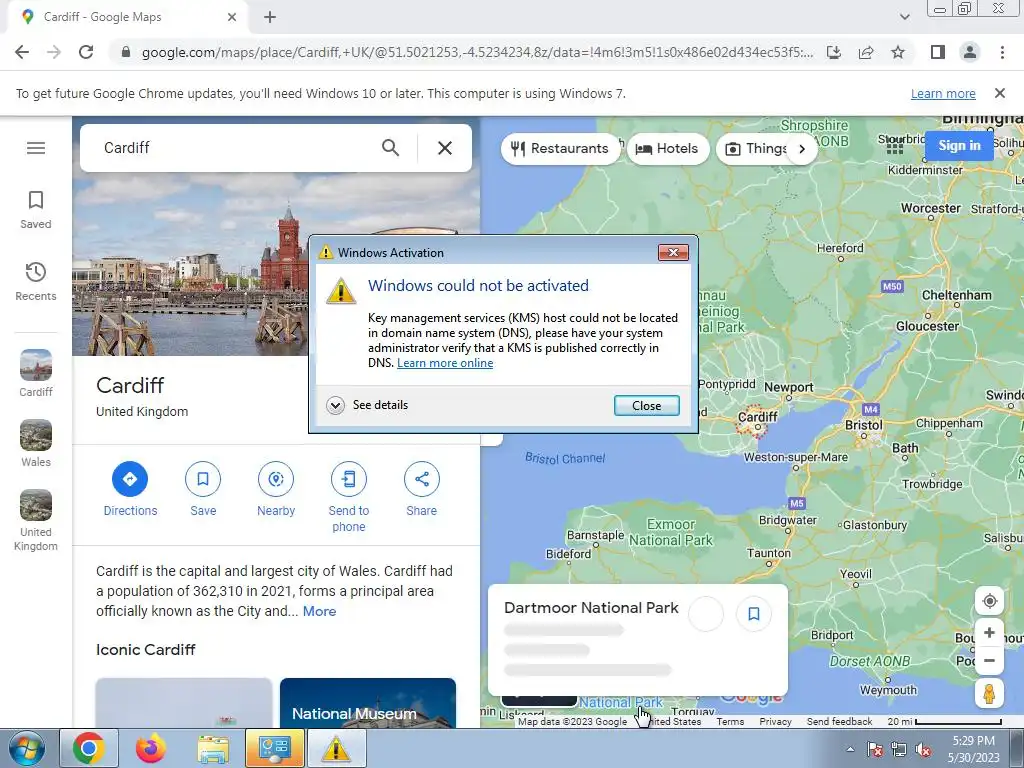Go back in Chrome
Screen dimensions: 1024x768
pyautogui.click(x=22, y=52)
